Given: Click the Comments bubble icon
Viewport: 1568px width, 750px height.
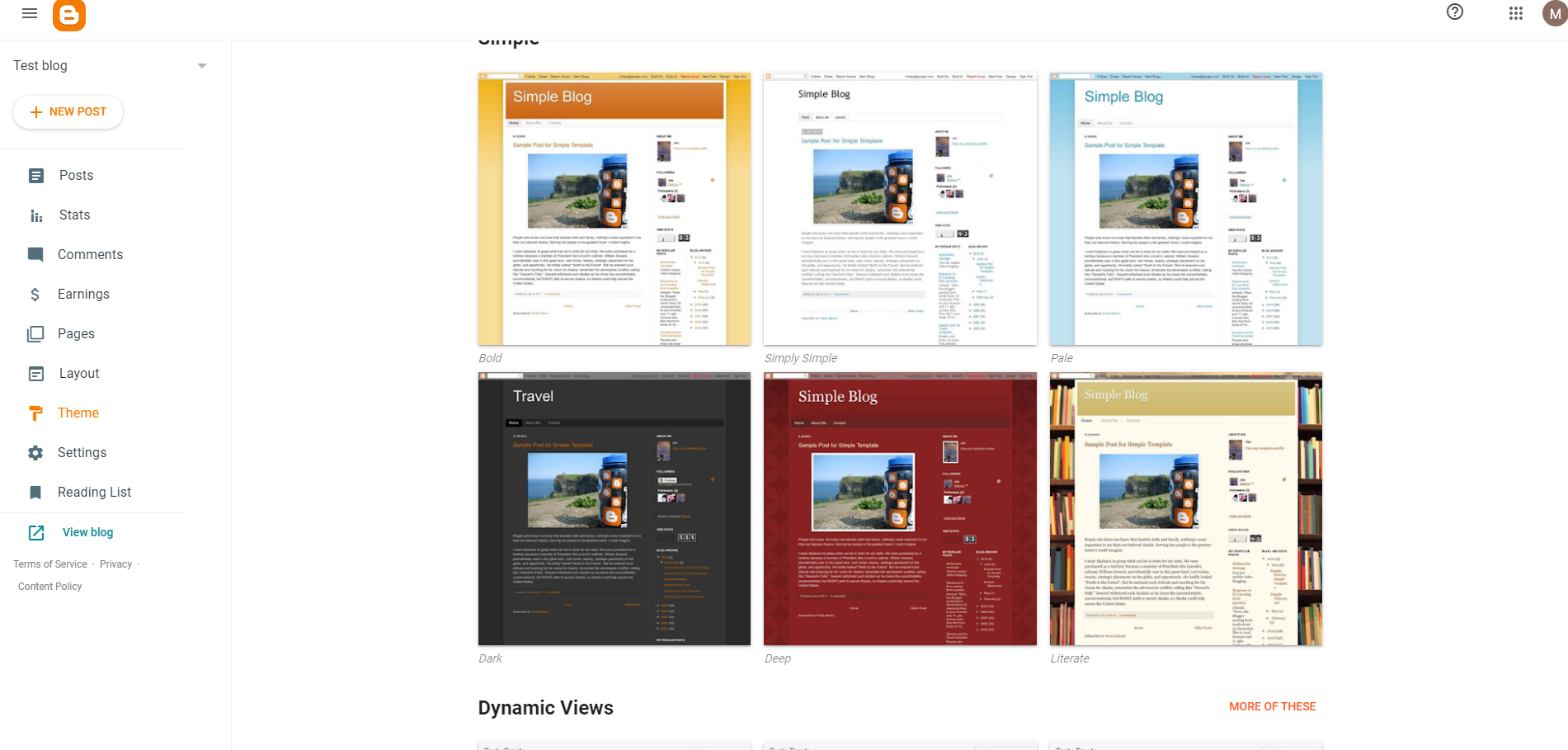Looking at the screenshot, I should click(35, 254).
